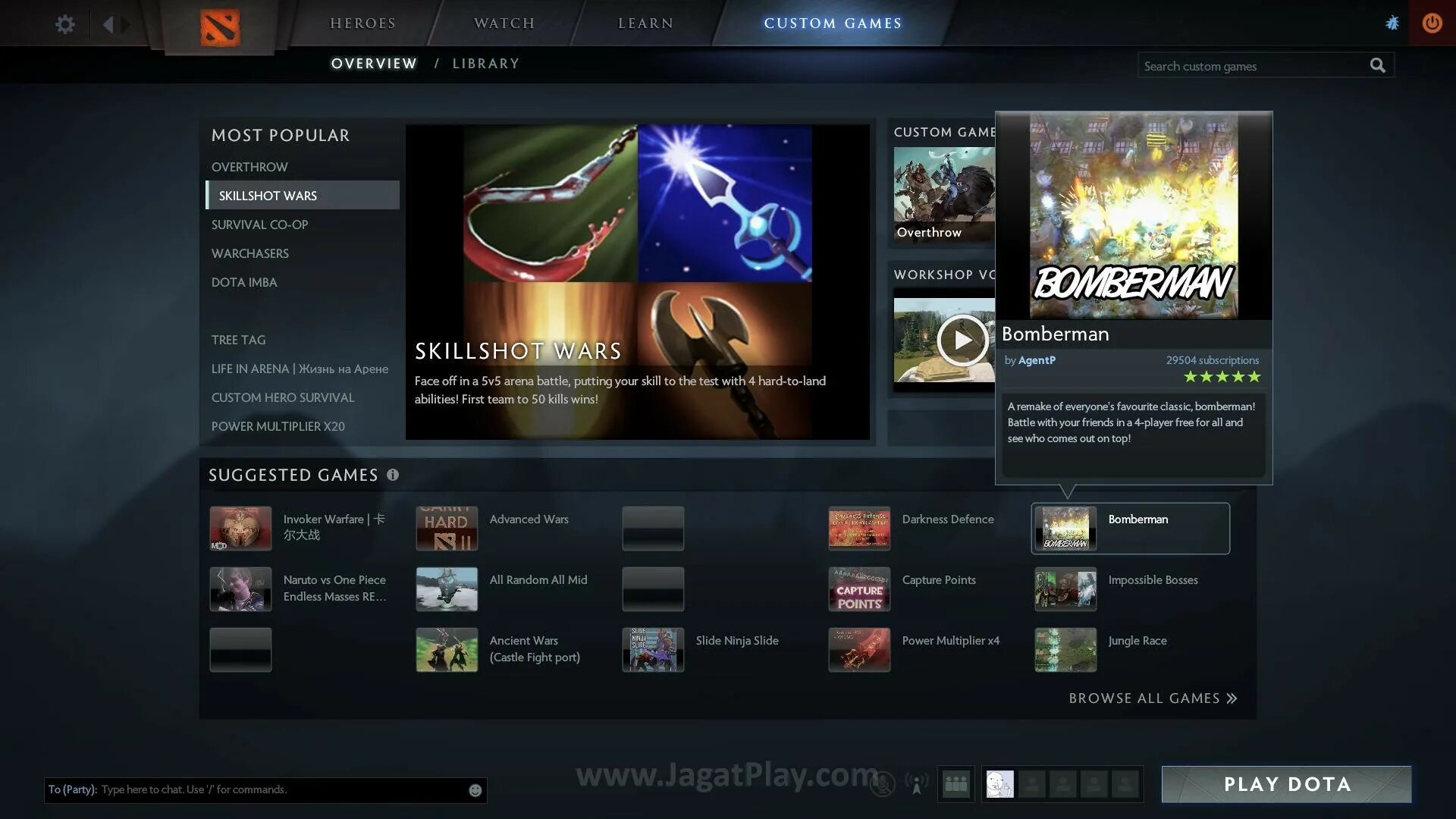Toggle the voice broadcast tower icon
This screenshot has width=1456, height=819.
pos(917,784)
